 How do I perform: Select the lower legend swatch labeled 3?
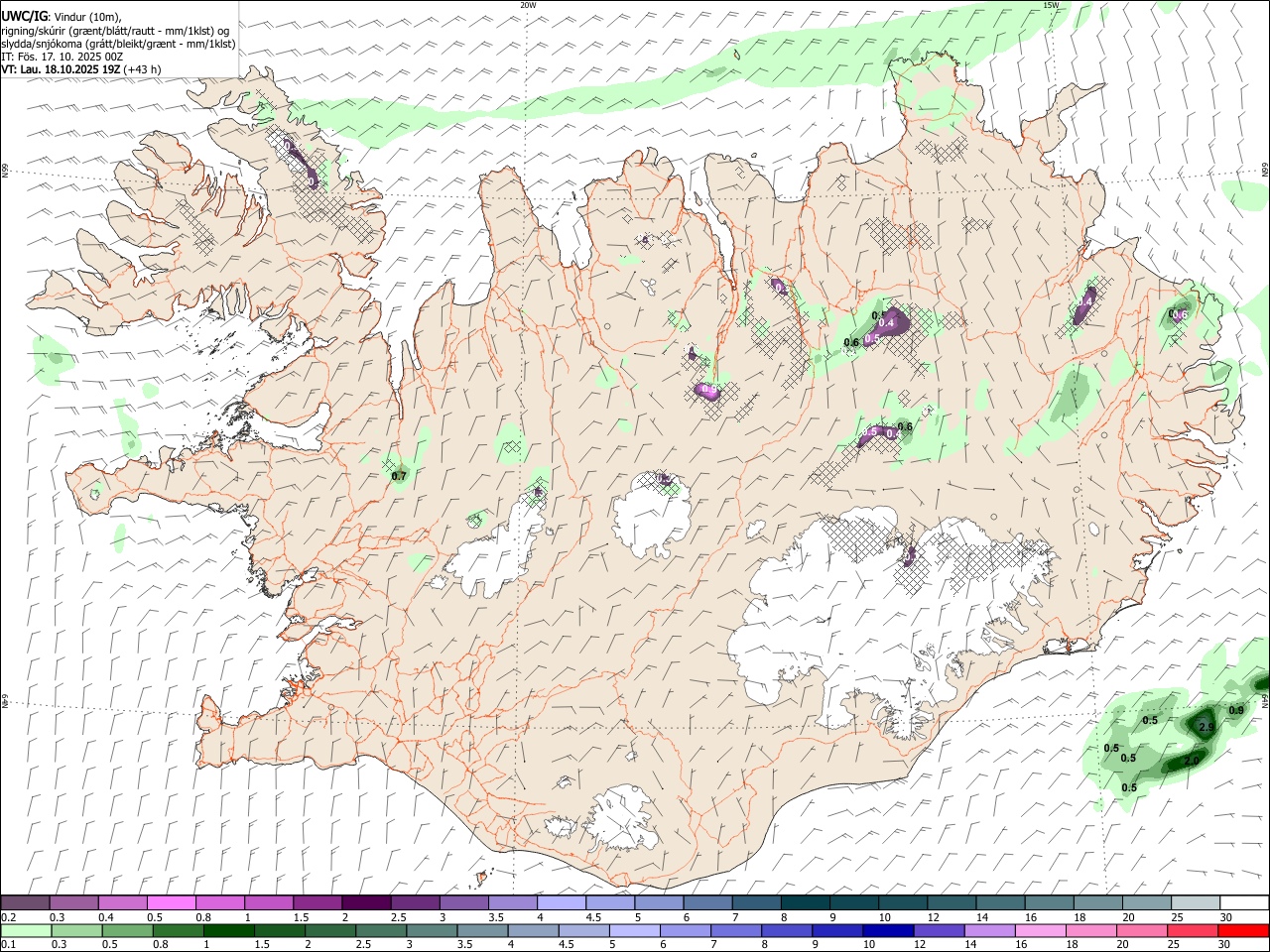(432, 930)
